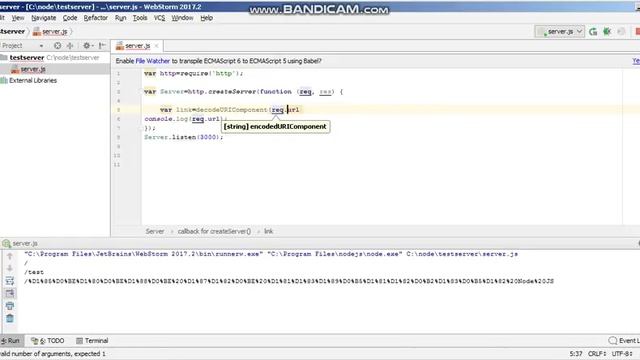The image size is (640, 360).
Task: Open the File Watcher link
Action: click(152, 61)
